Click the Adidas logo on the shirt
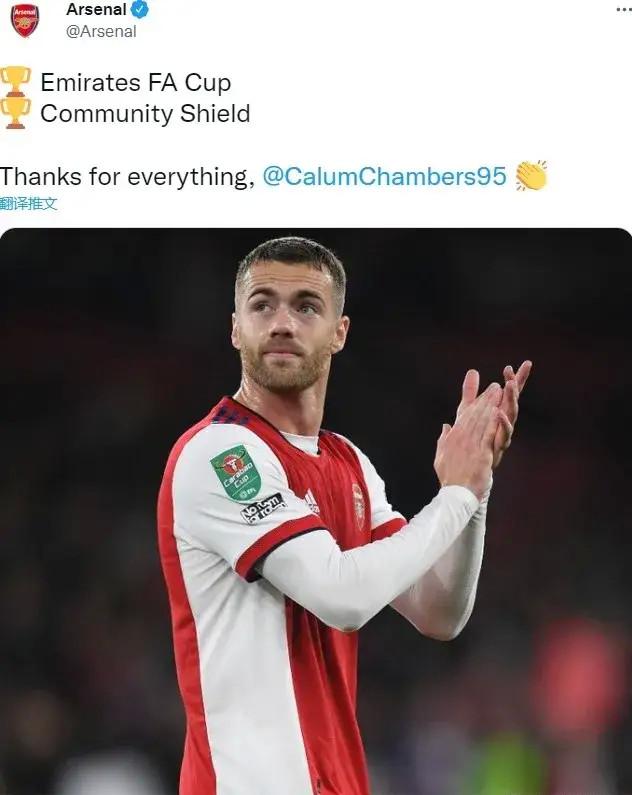This screenshot has width=632, height=795. click(311, 501)
